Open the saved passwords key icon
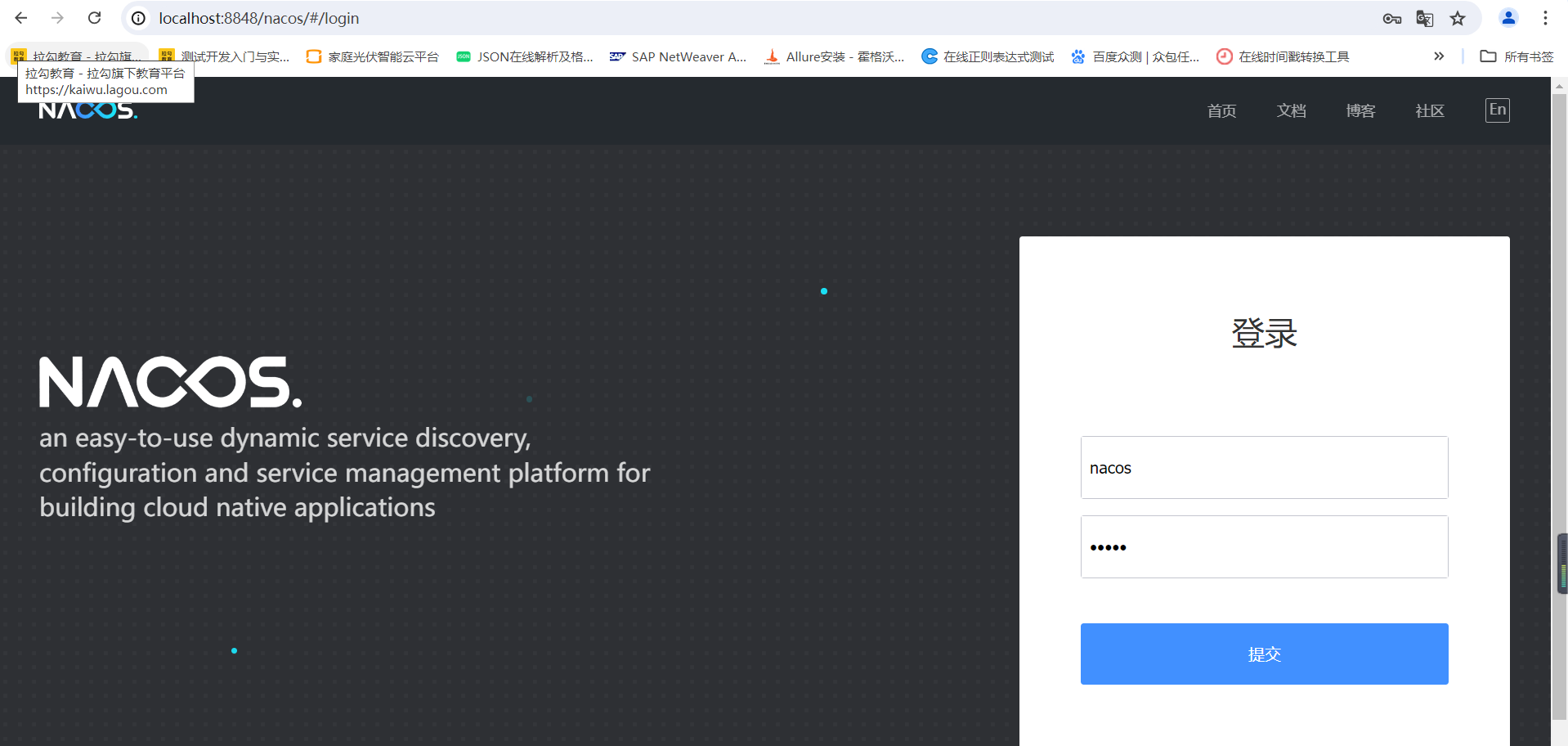 [x=1392, y=18]
